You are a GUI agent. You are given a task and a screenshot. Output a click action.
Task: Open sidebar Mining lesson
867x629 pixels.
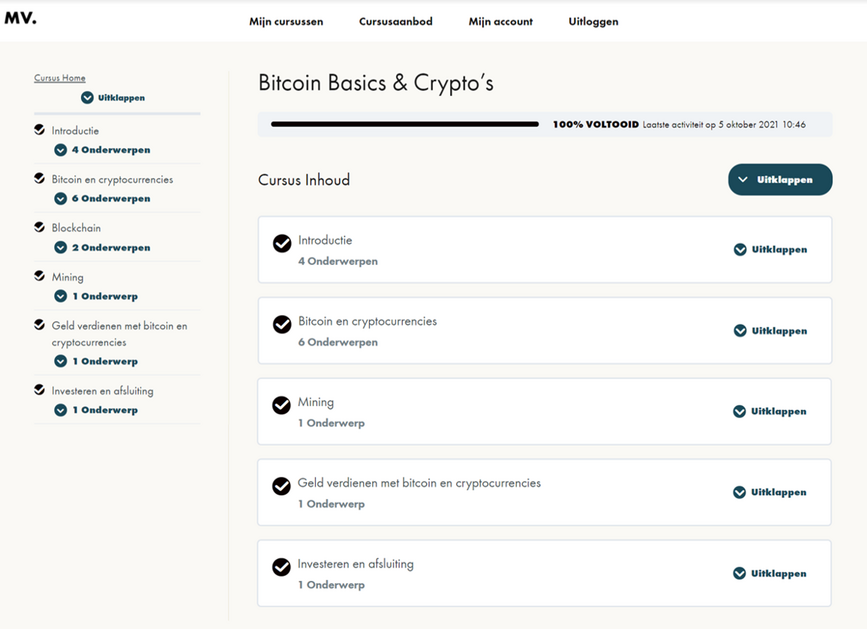[x=67, y=277]
